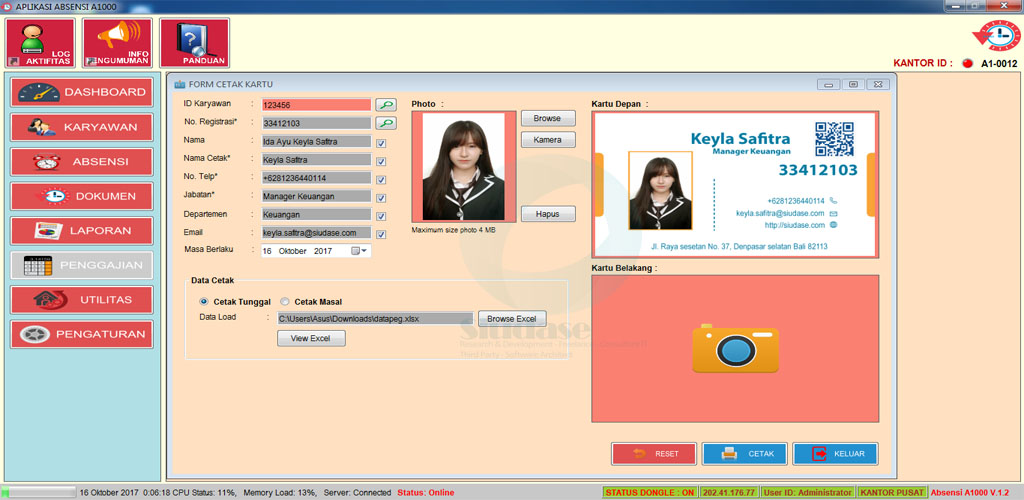Click the Jabatan input field
This screenshot has height=500, width=1024.
316,196
